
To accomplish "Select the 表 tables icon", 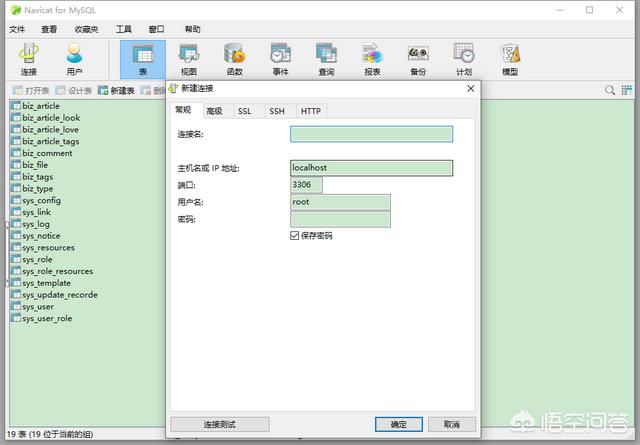I will pyautogui.click(x=143, y=60).
